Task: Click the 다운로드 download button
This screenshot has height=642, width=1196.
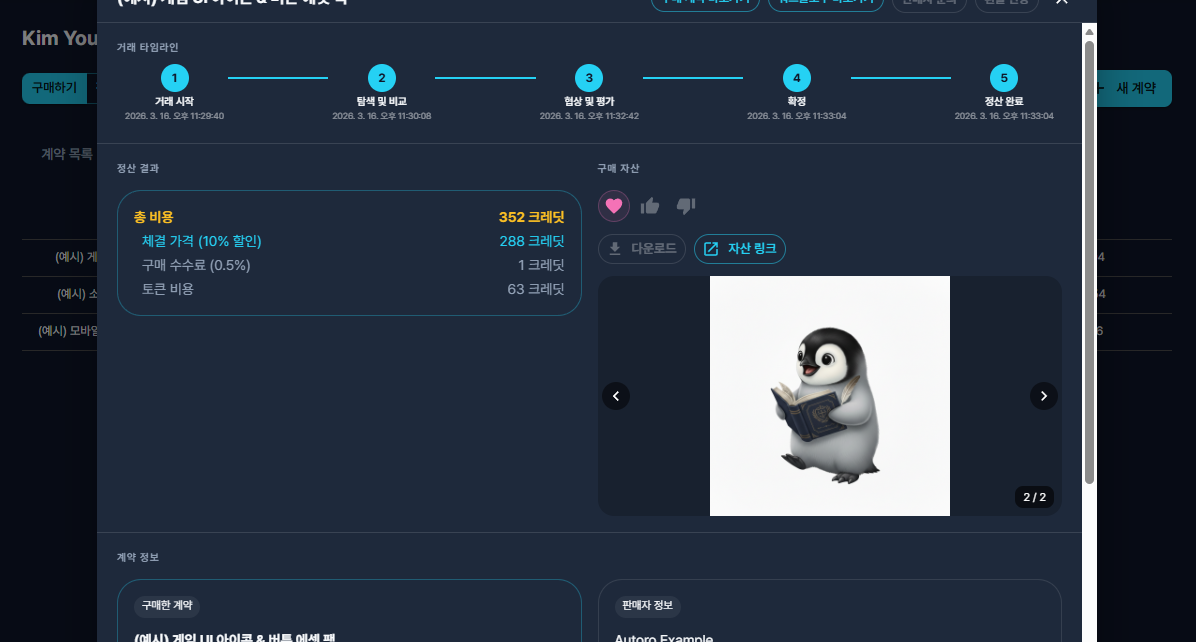Action: [641, 249]
